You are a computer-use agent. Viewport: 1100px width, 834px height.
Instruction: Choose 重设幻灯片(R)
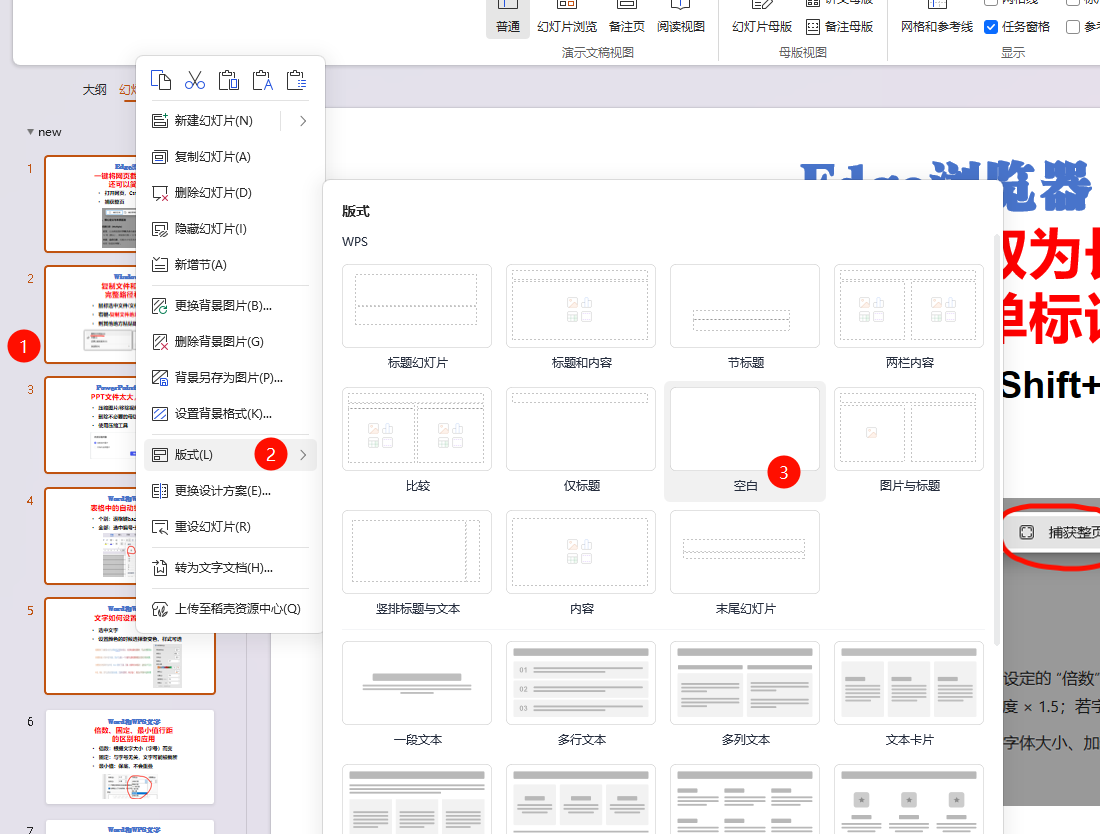click(230, 527)
